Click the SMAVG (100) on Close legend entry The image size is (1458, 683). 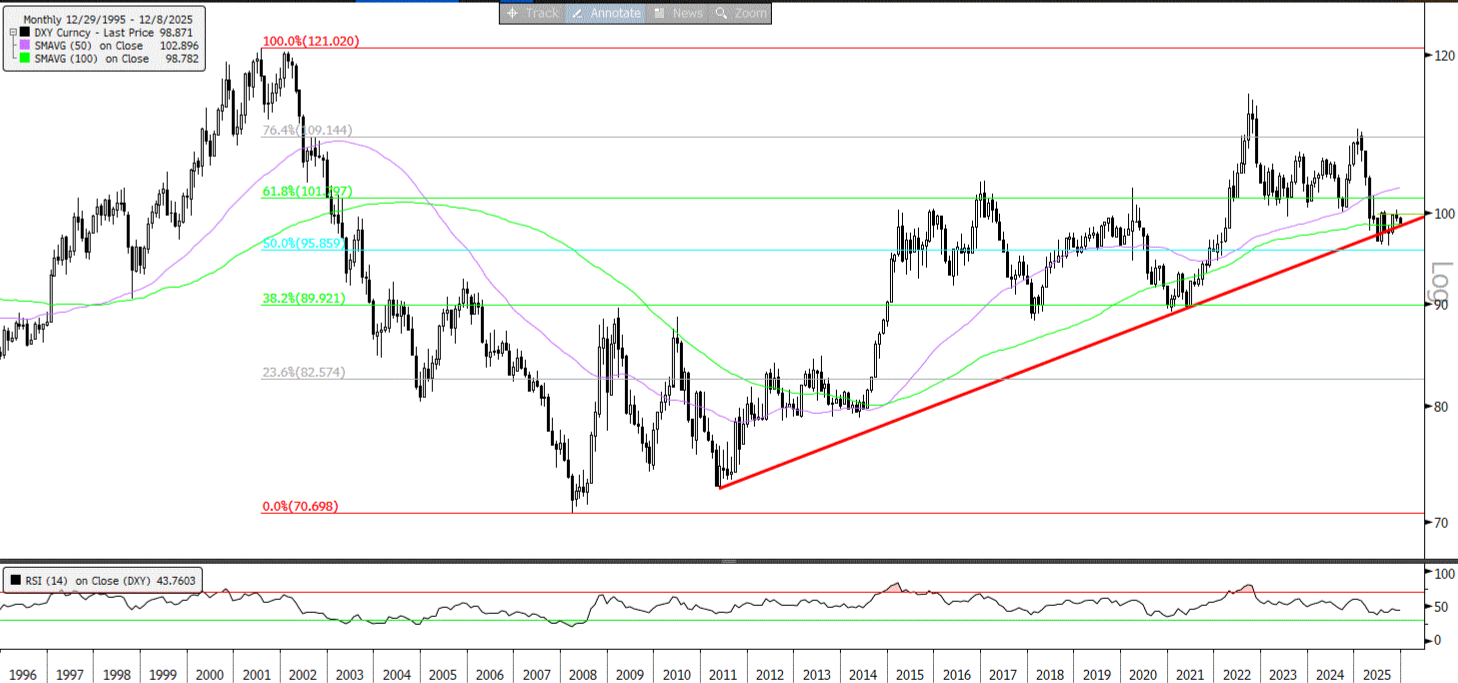pos(92,59)
